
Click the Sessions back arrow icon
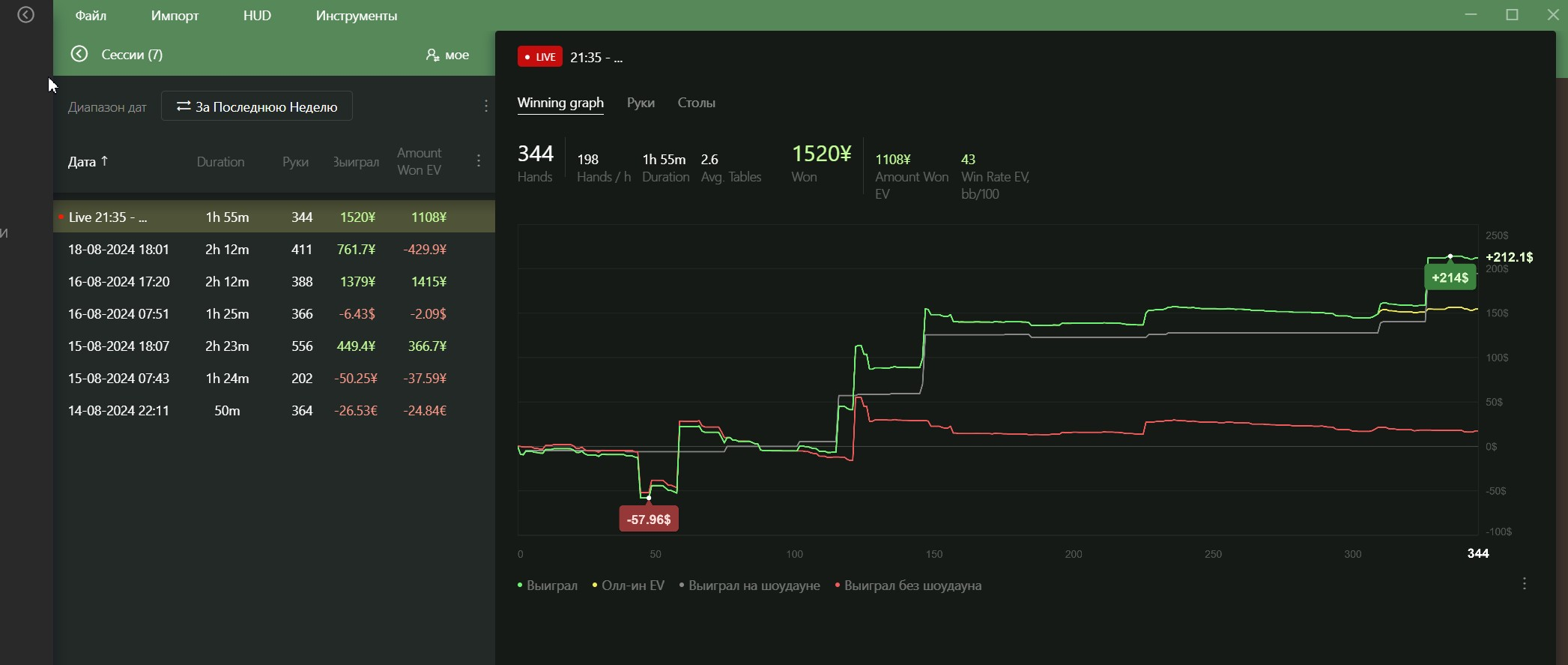point(79,54)
